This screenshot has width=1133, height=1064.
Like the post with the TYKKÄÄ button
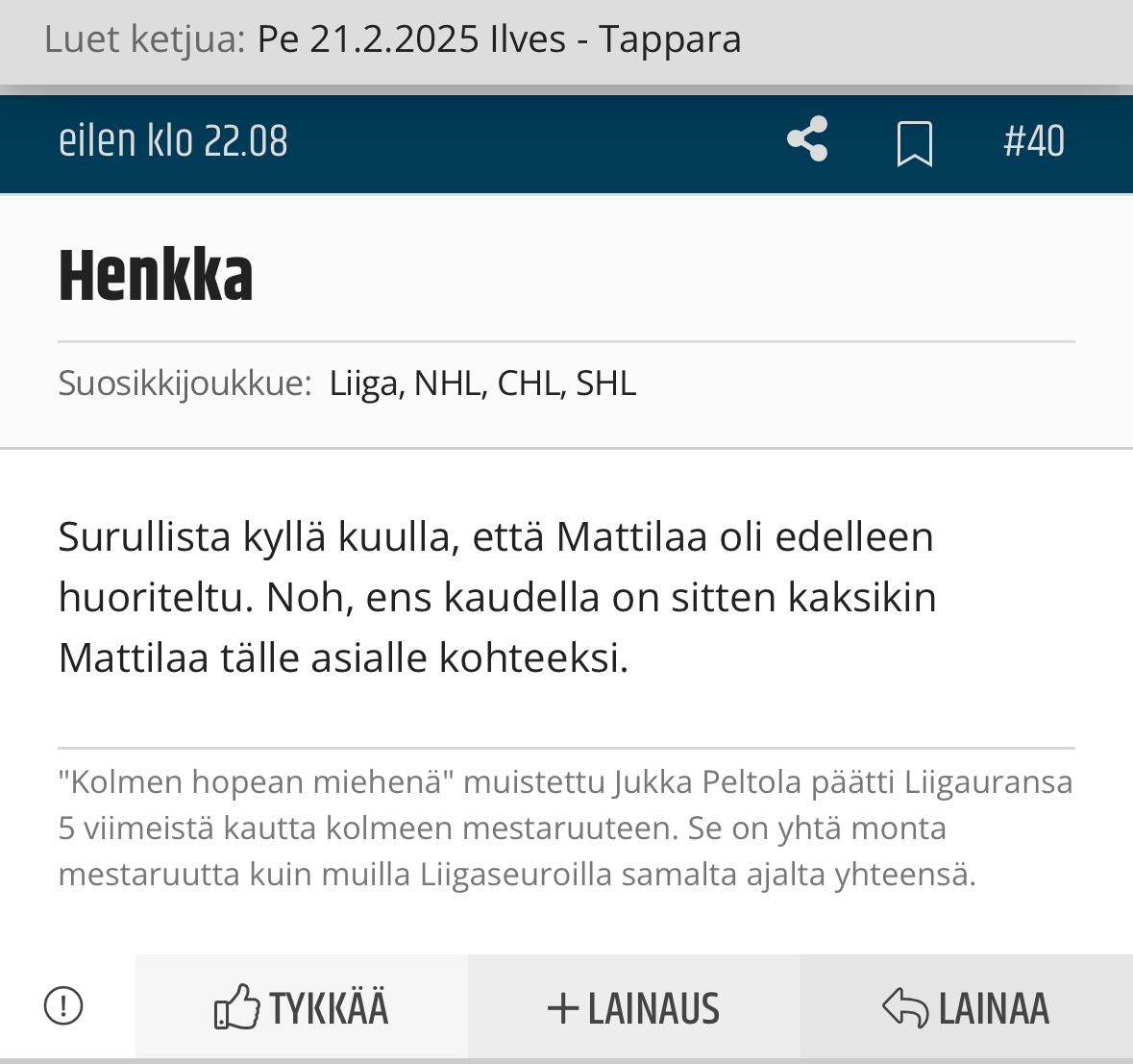point(302,1007)
